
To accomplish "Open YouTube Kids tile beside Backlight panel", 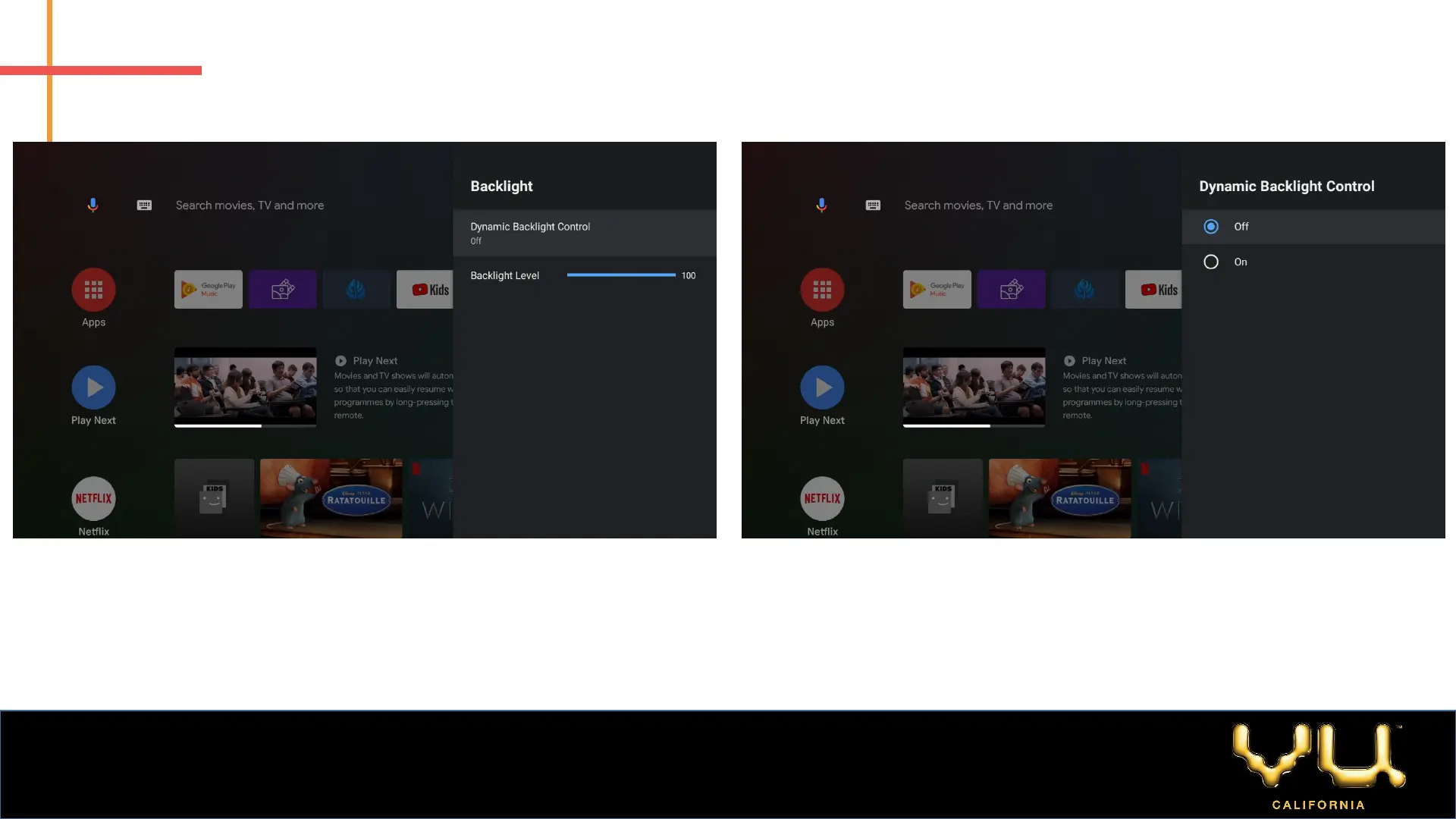I will tap(425, 290).
